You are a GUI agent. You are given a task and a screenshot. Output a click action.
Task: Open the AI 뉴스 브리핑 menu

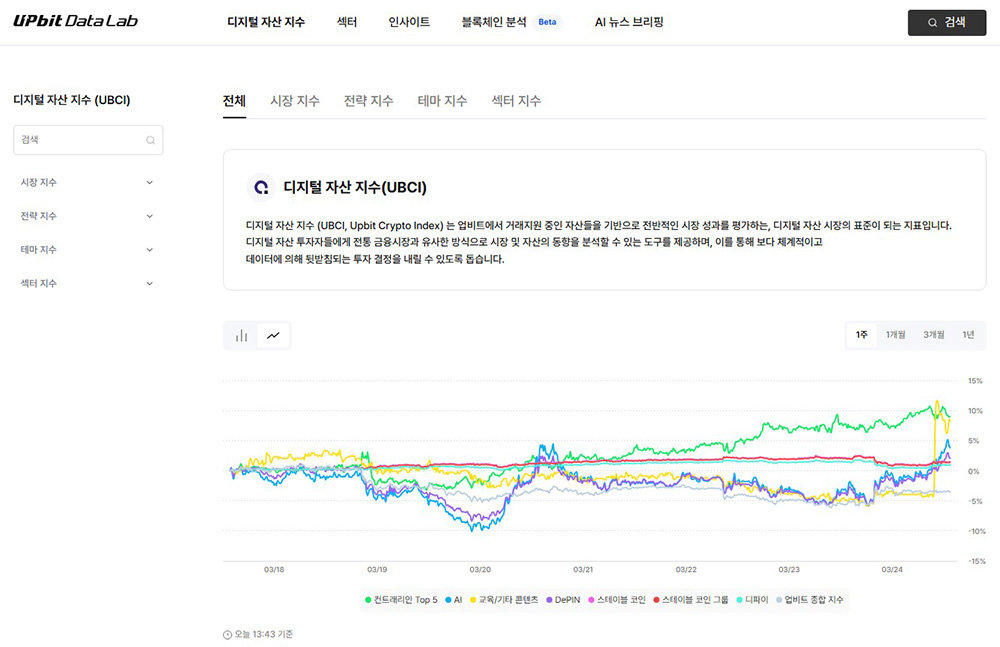tap(629, 22)
